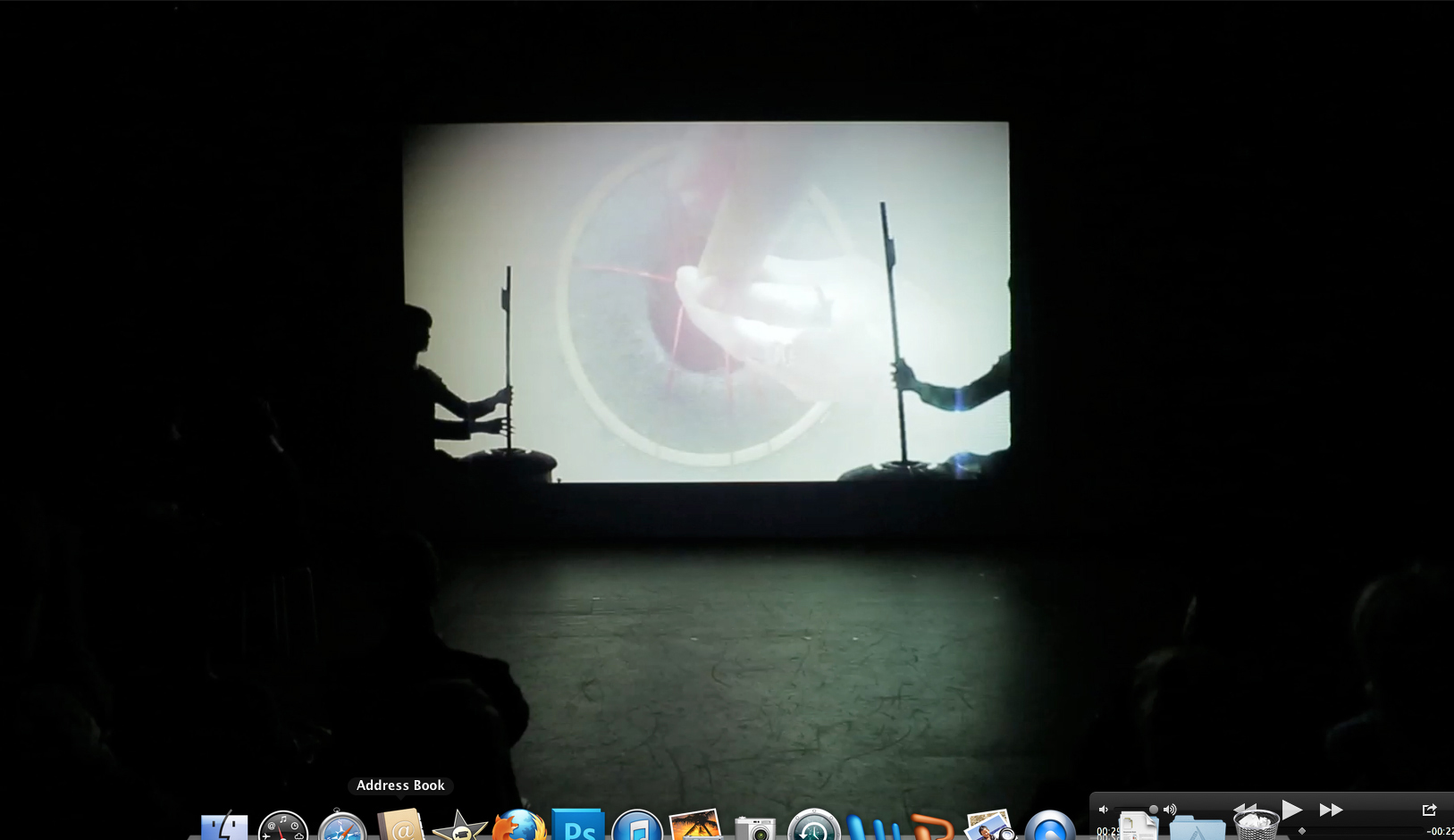Launch Dashboard from the dock

tap(283, 827)
